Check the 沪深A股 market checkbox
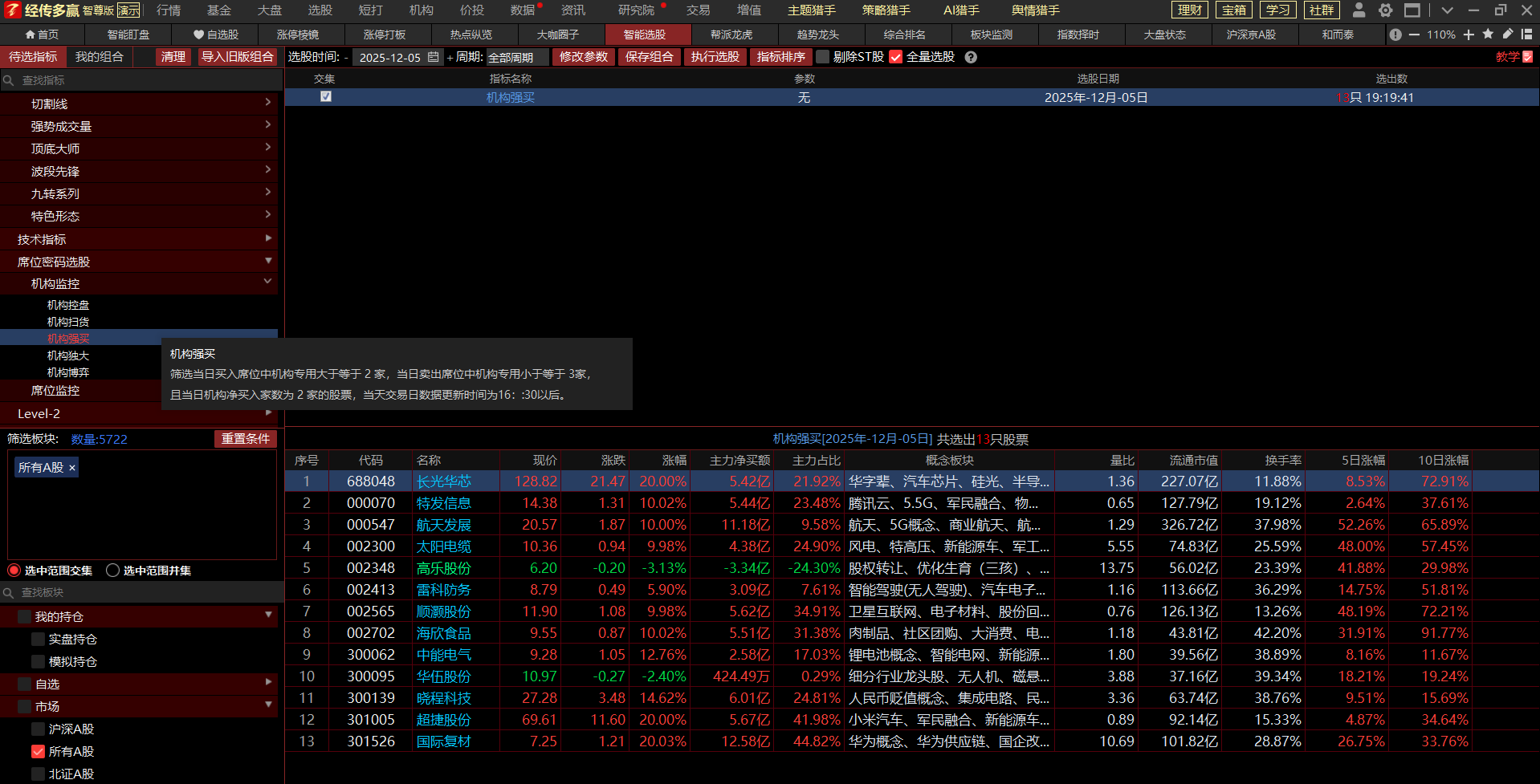Viewport: 1540px width, 784px height. click(38, 729)
